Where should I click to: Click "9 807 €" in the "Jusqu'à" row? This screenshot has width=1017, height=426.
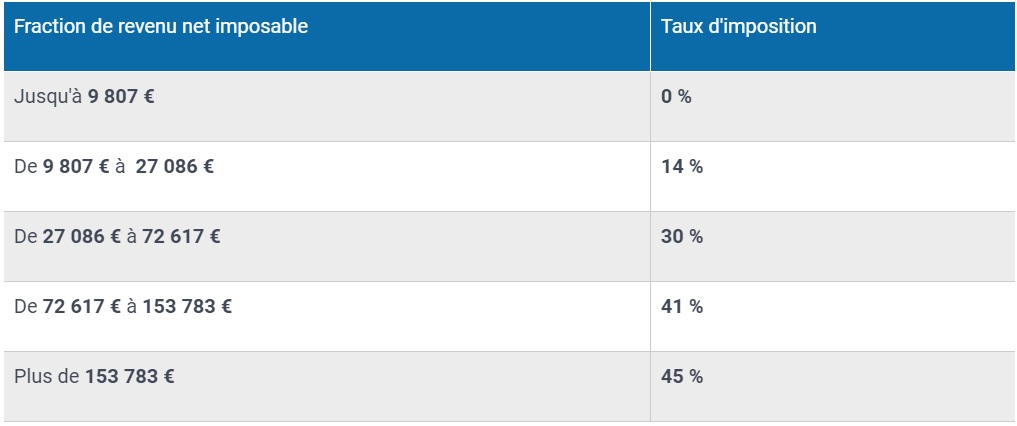[x=121, y=97]
